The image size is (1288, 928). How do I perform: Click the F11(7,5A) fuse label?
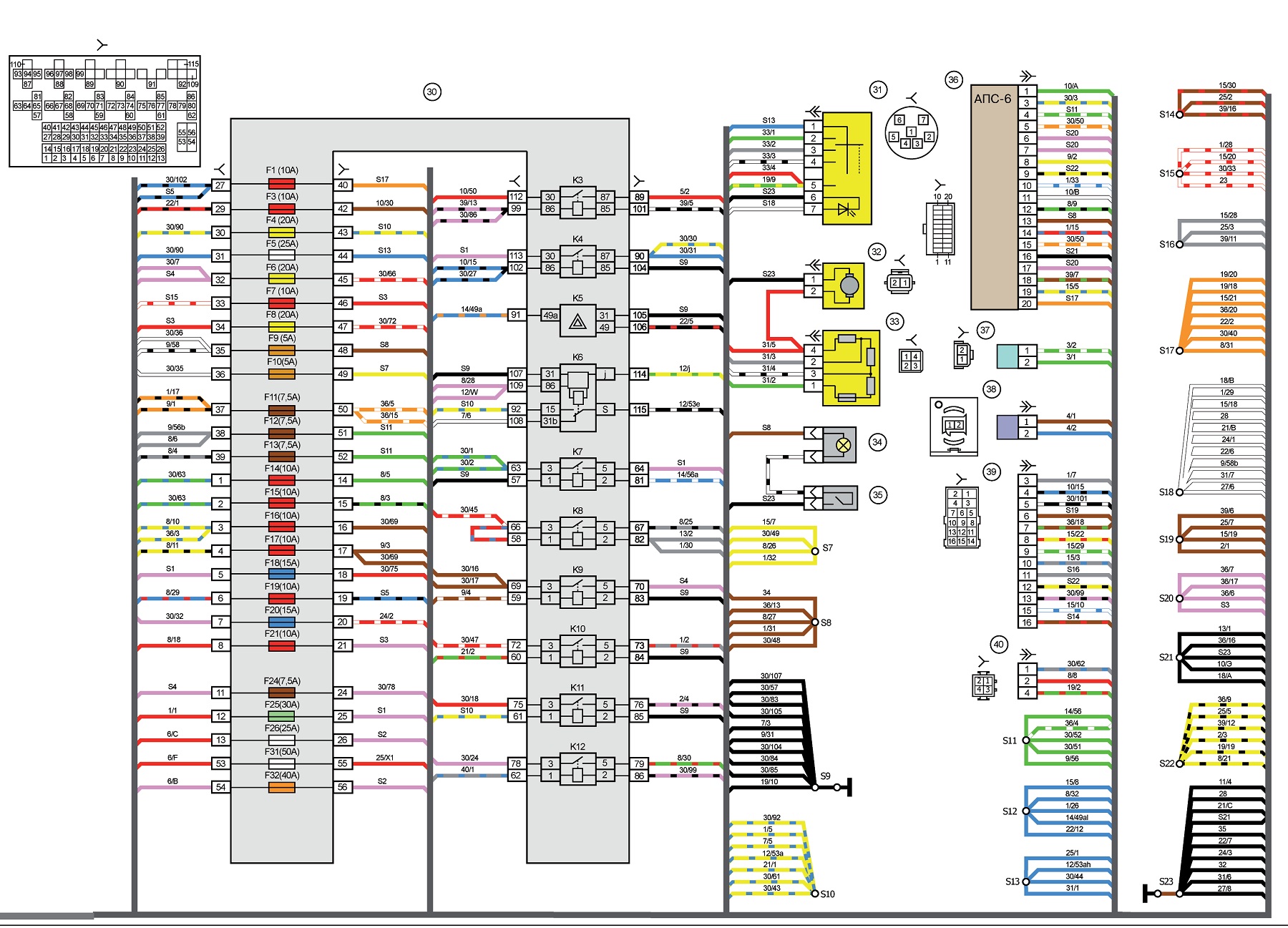(282, 397)
